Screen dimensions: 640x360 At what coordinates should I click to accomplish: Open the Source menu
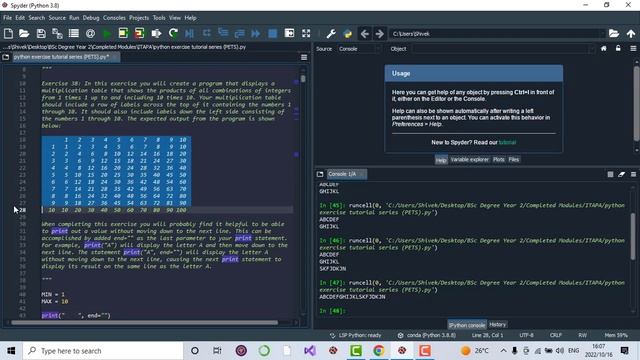[57, 18]
